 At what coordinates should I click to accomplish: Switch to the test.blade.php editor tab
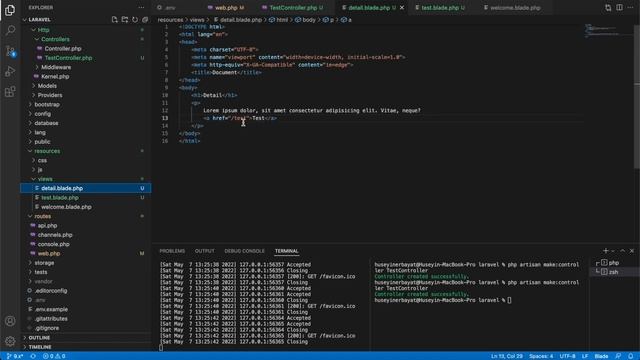(440, 8)
